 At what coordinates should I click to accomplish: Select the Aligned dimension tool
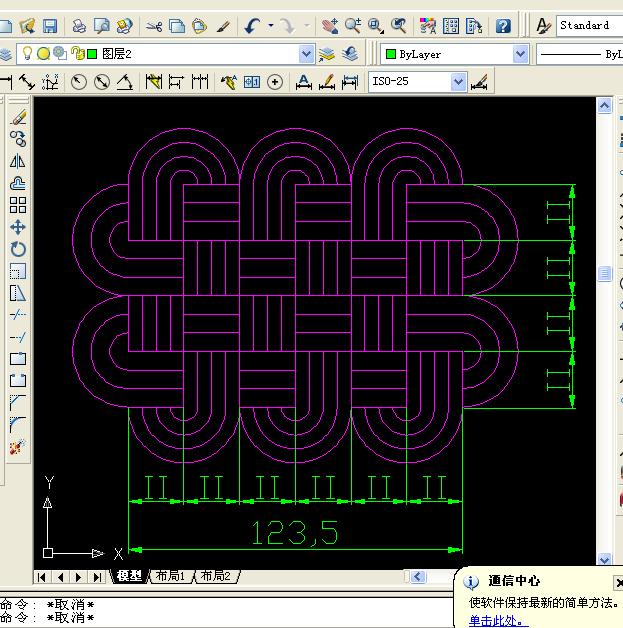(26, 82)
